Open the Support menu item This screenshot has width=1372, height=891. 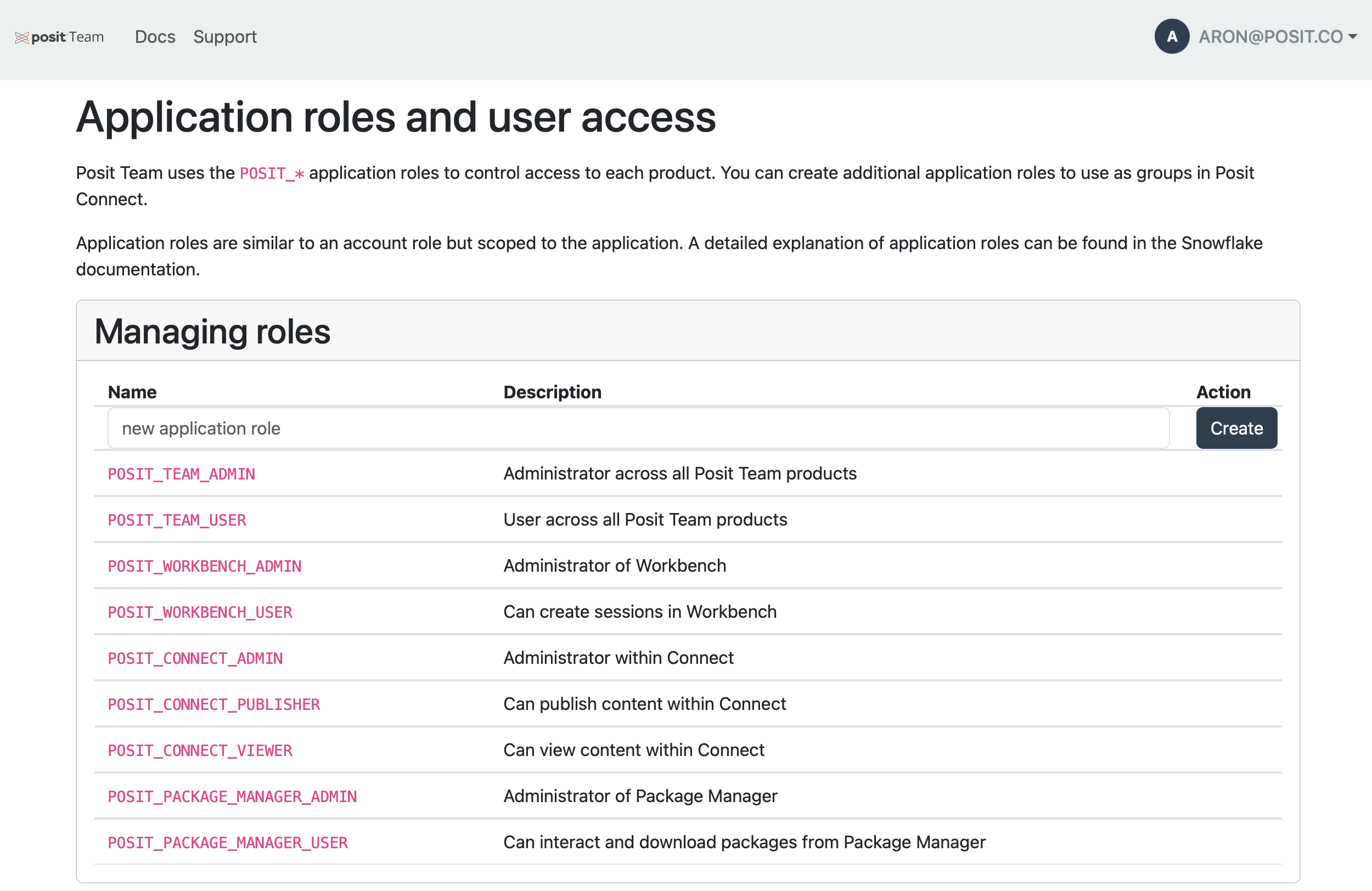pyautogui.click(x=225, y=37)
